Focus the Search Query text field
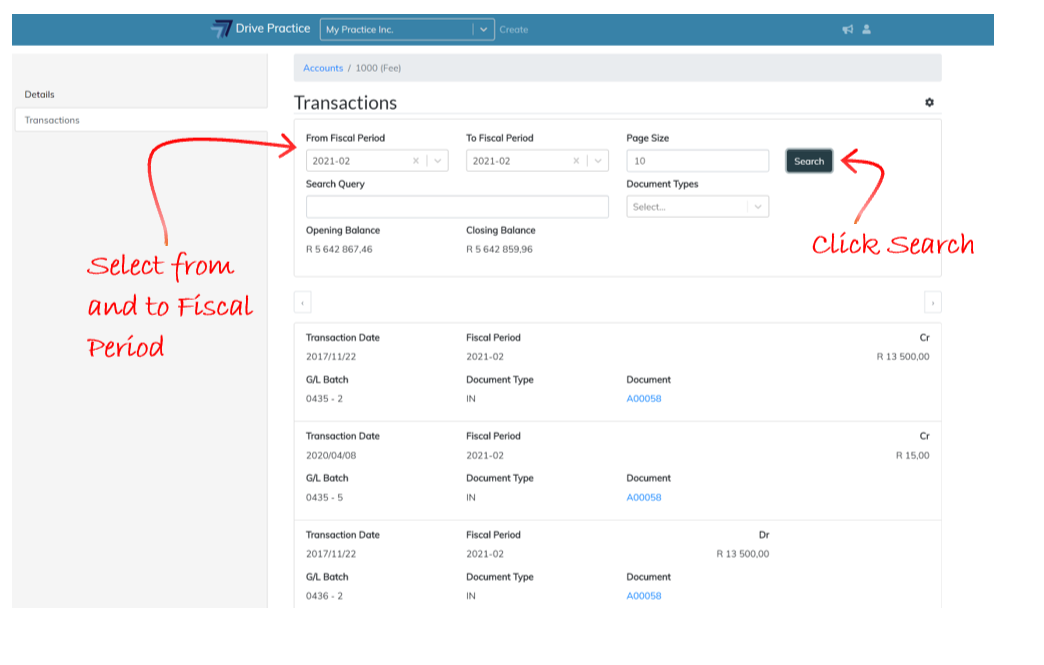Screen dimensions: 1044x665 pos(457,207)
